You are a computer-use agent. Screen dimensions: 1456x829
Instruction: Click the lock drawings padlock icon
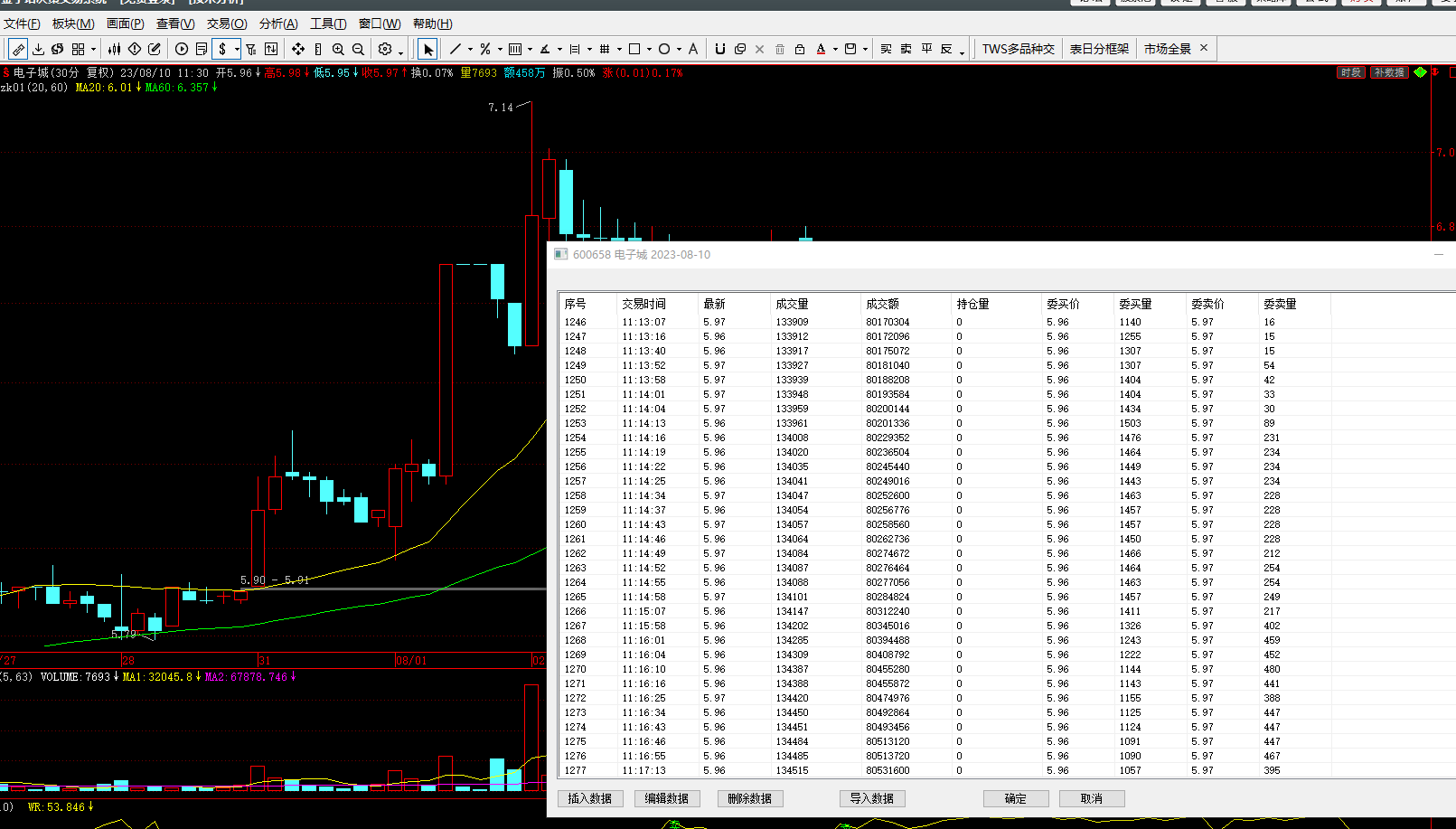(x=800, y=49)
